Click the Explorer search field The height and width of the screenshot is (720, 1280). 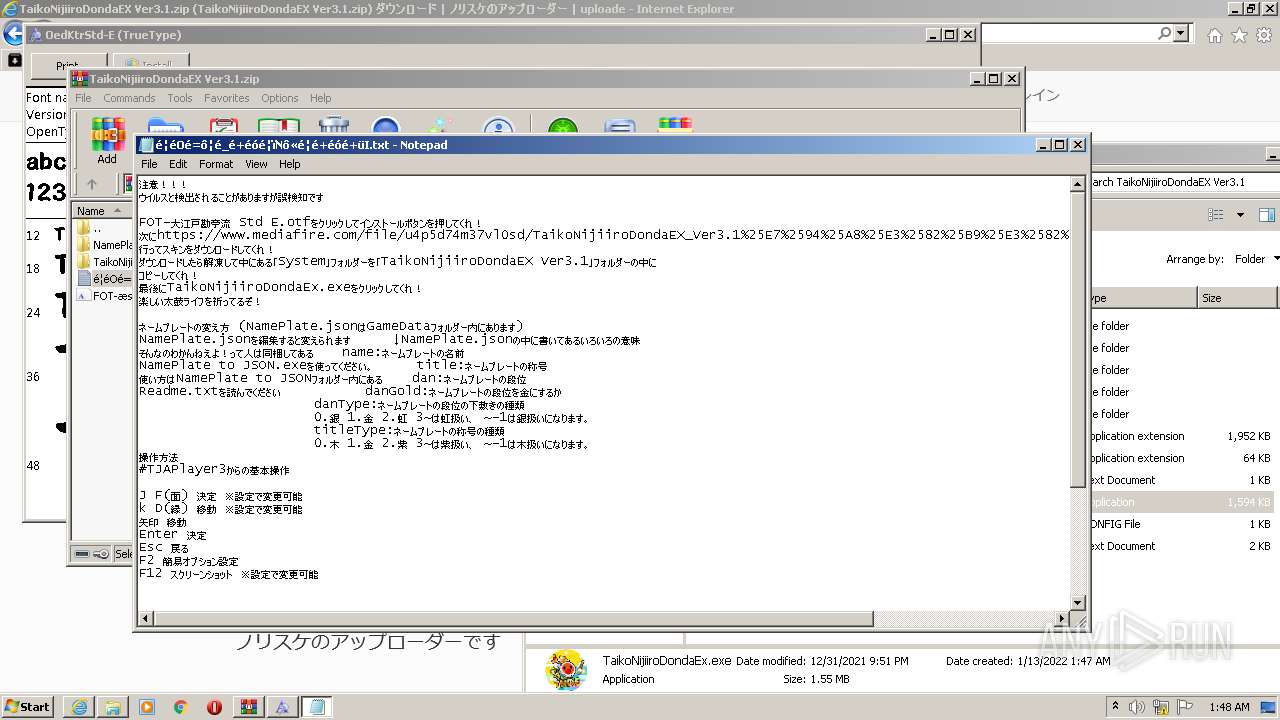1184,182
